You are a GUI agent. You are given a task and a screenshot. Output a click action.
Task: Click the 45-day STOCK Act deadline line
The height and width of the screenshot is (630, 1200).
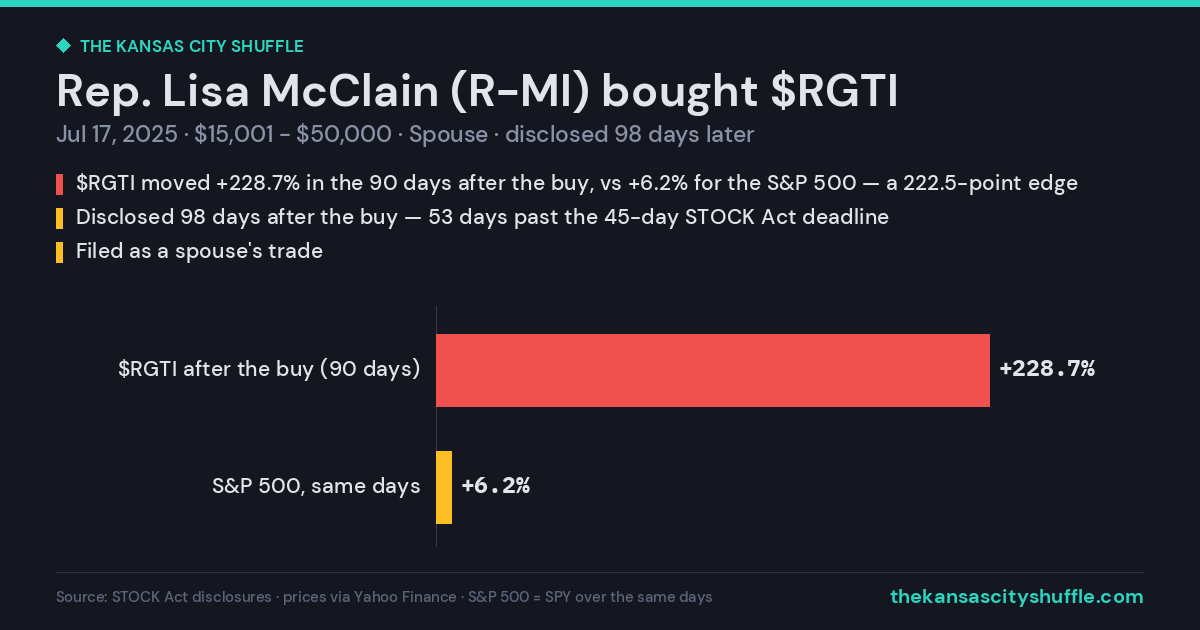click(x=482, y=217)
